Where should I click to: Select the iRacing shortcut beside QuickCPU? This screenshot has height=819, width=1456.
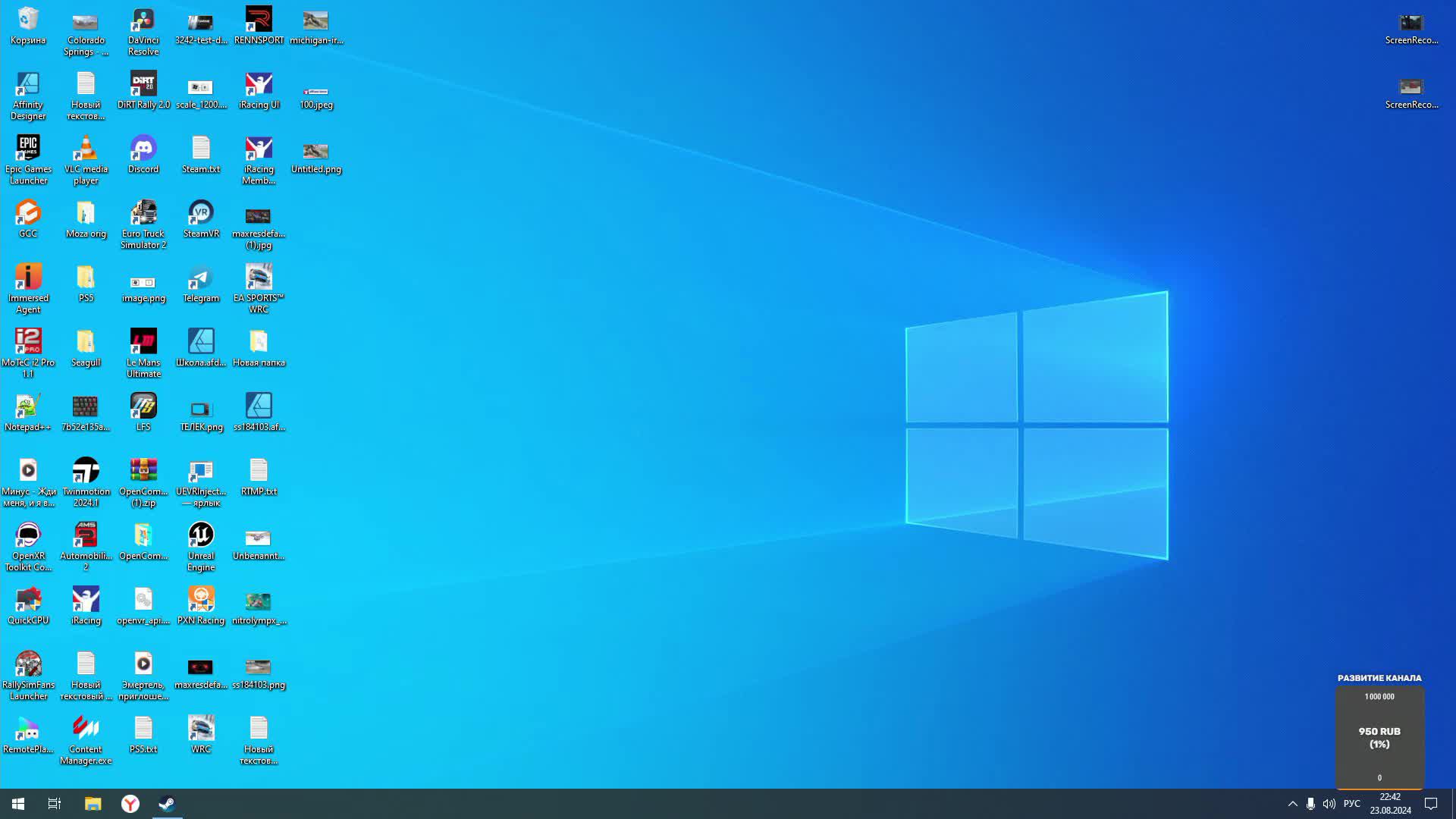click(x=86, y=606)
